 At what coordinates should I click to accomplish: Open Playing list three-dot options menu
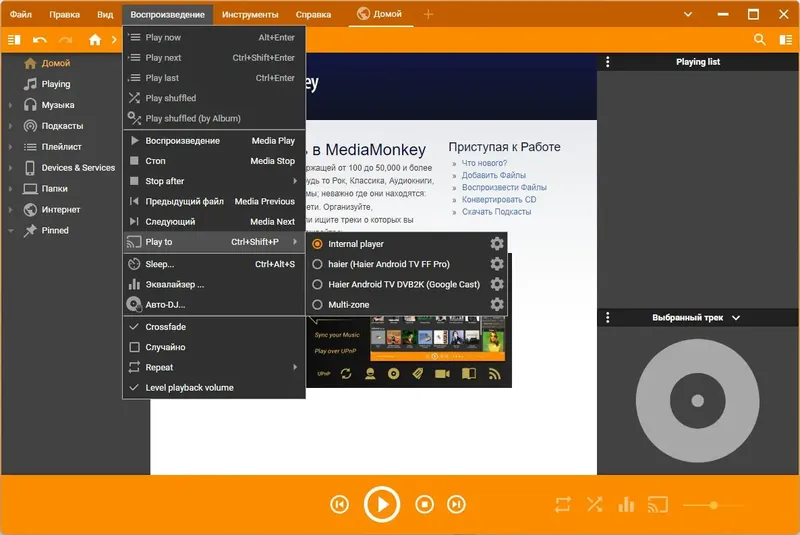[607, 62]
